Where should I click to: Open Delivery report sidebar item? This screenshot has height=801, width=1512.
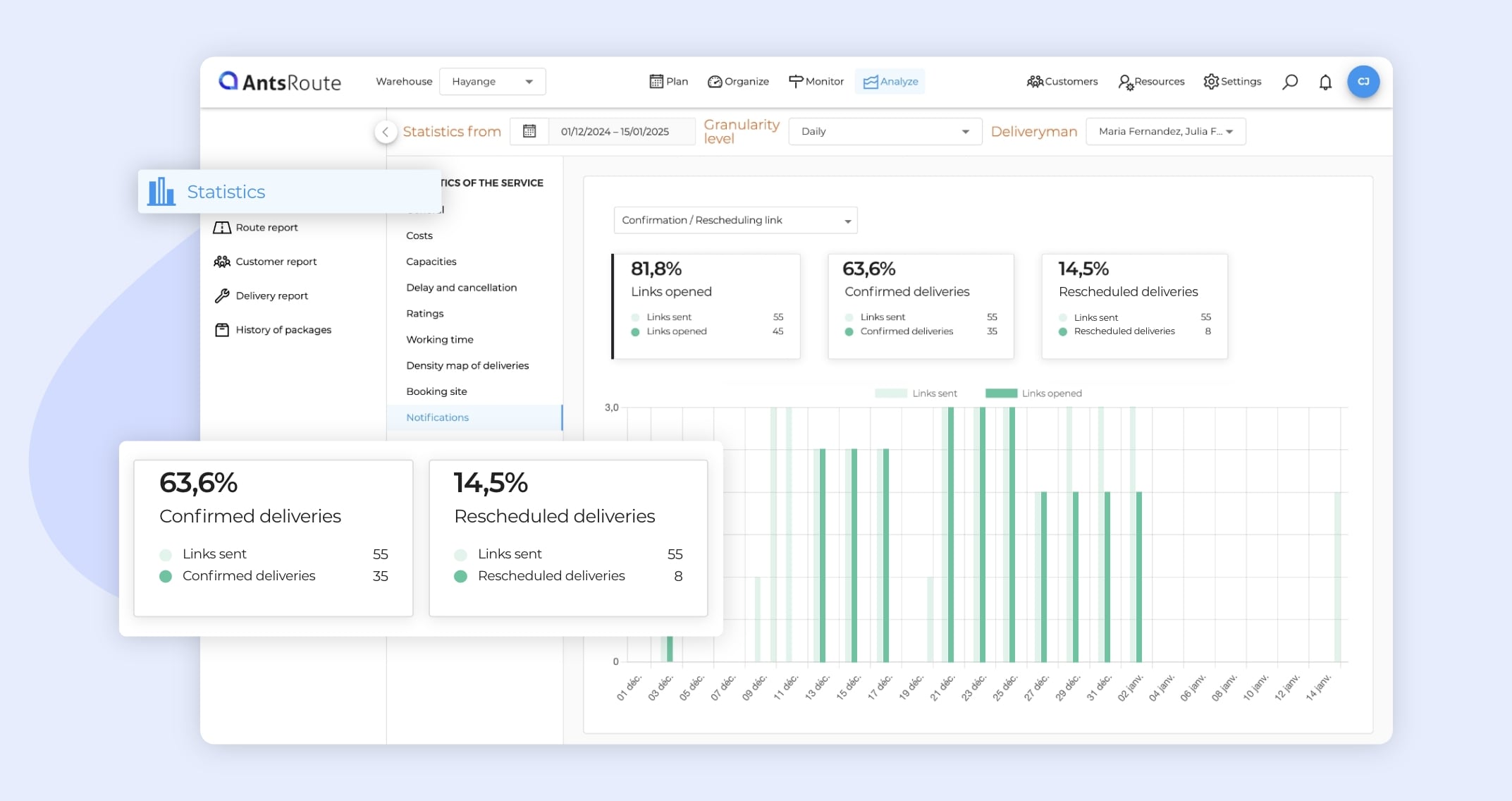(271, 295)
